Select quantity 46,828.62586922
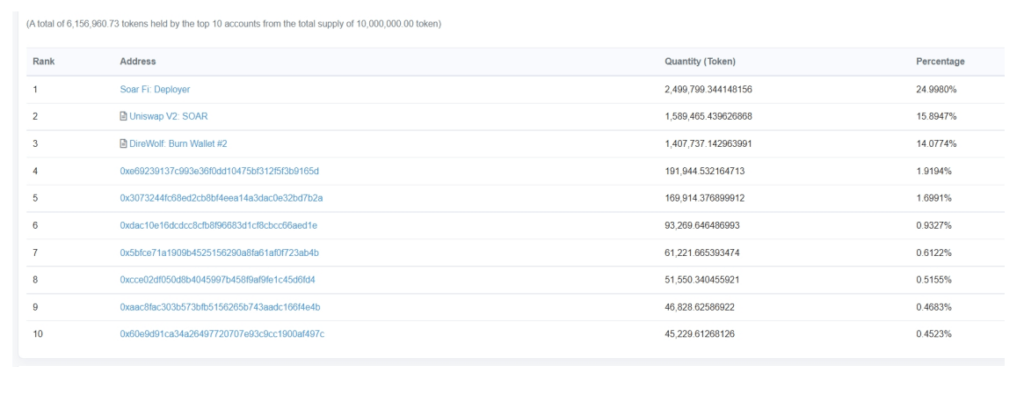 (x=699, y=307)
